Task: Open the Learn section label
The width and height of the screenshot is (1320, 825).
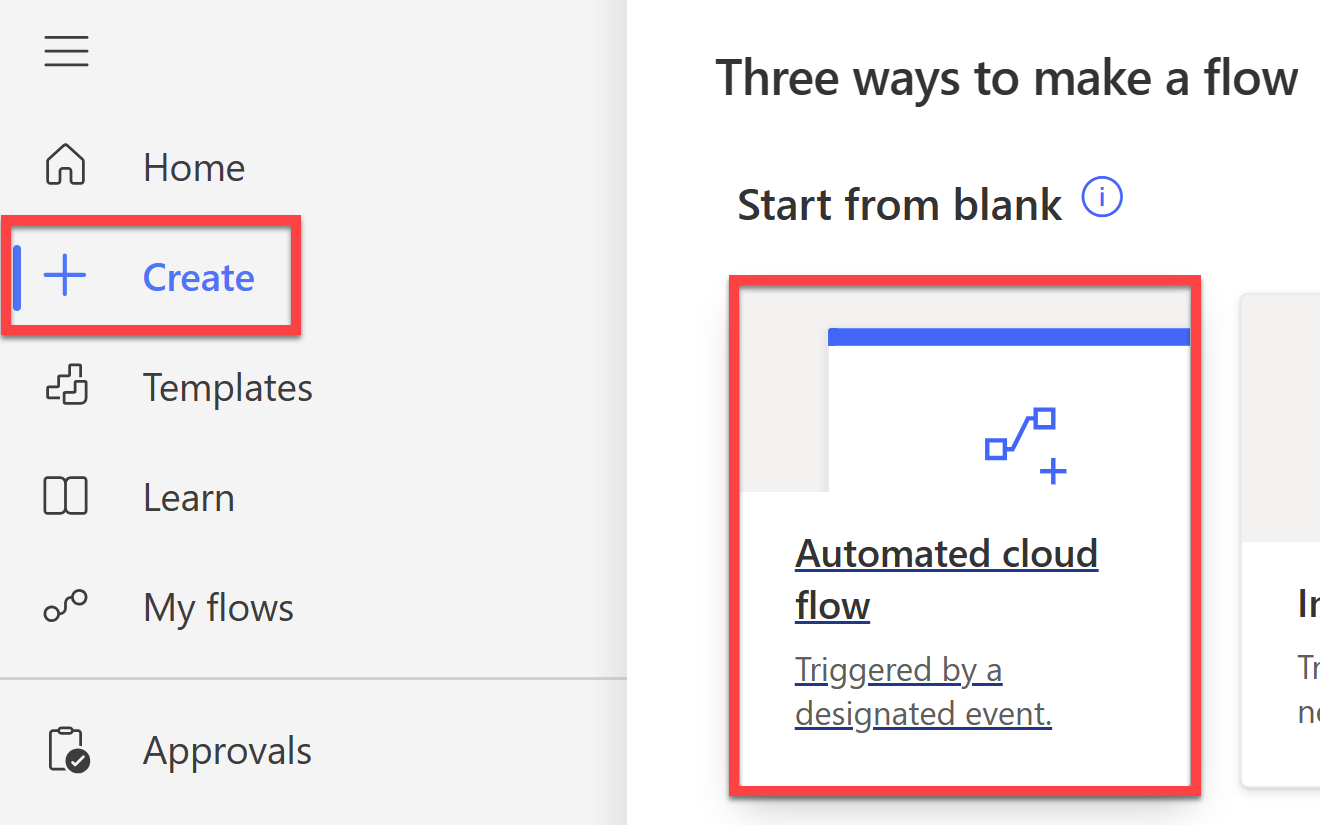Action: point(189,497)
